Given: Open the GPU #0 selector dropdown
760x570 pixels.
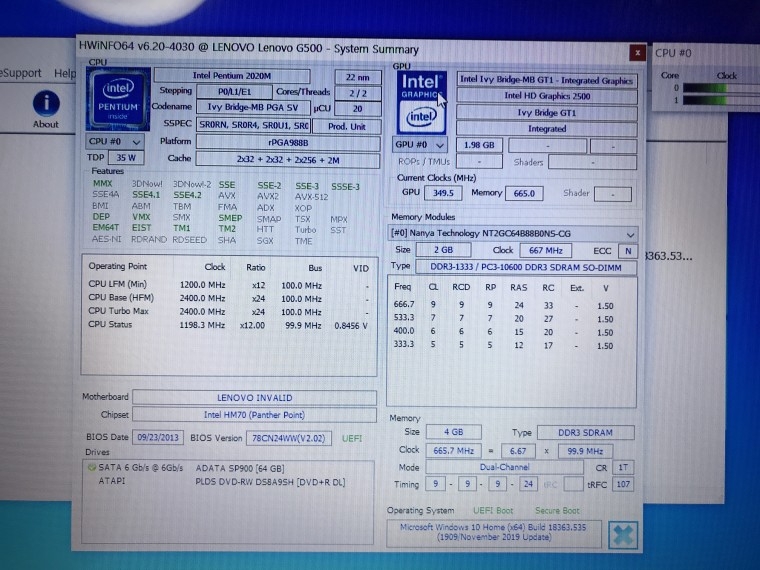Looking at the screenshot, I should [420, 145].
